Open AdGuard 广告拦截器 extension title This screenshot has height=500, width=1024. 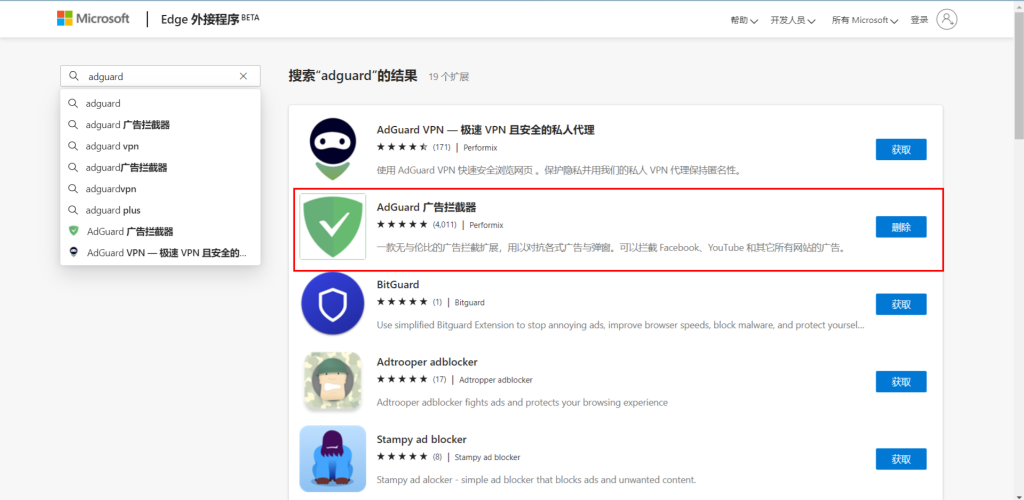(x=426, y=208)
